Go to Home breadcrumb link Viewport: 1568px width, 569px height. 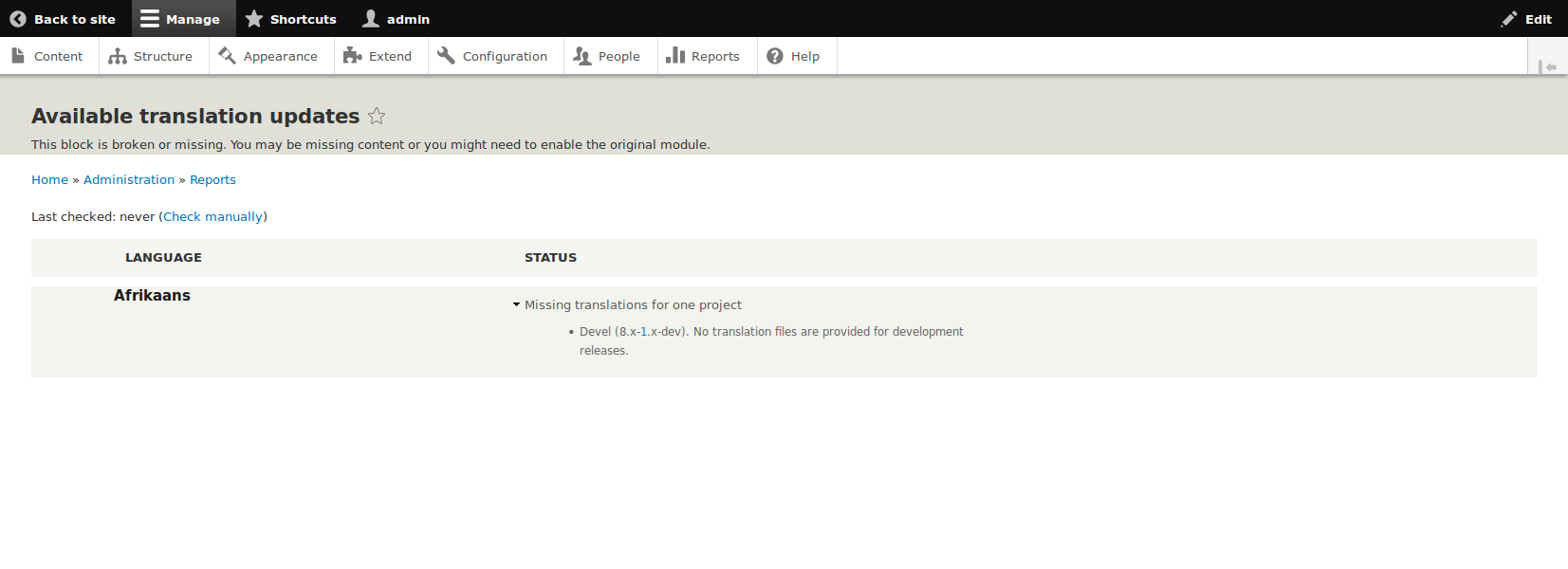point(49,179)
